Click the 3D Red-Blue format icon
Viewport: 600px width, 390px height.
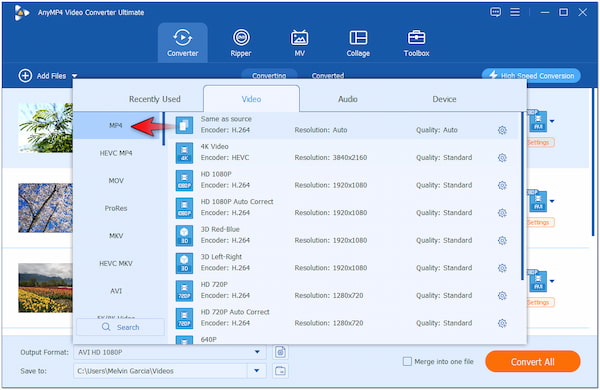click(x=184, y=235)
